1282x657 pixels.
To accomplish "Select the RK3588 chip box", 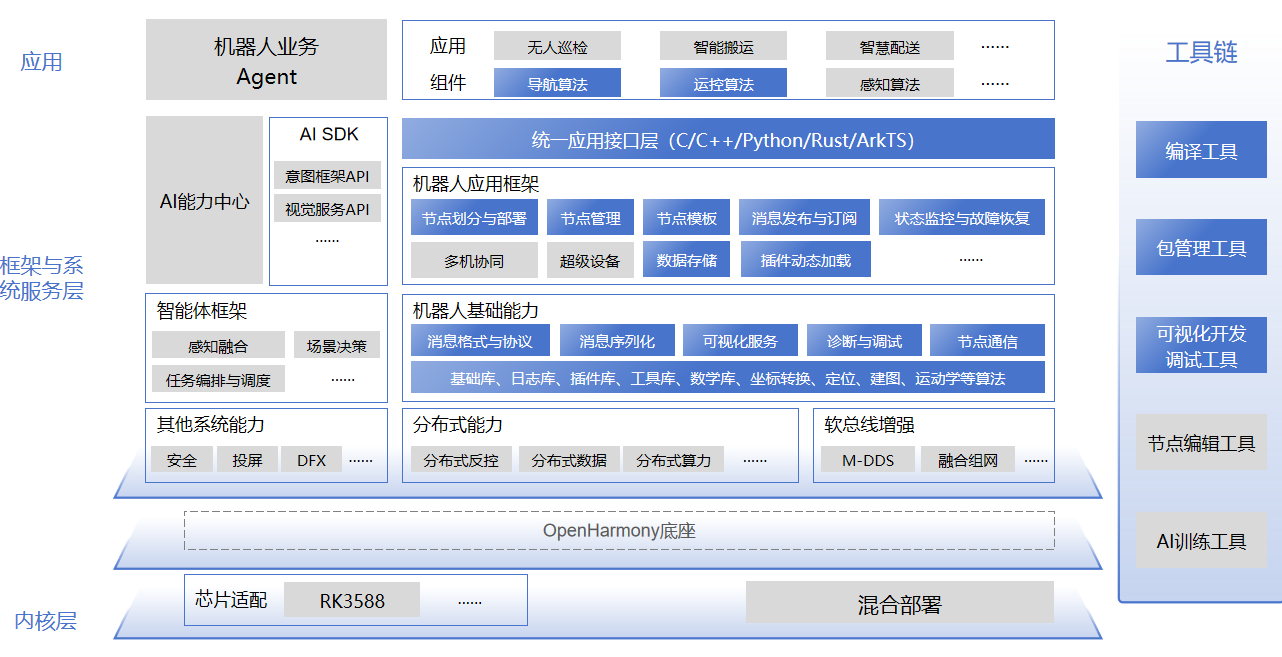I will tap(352, 601).
